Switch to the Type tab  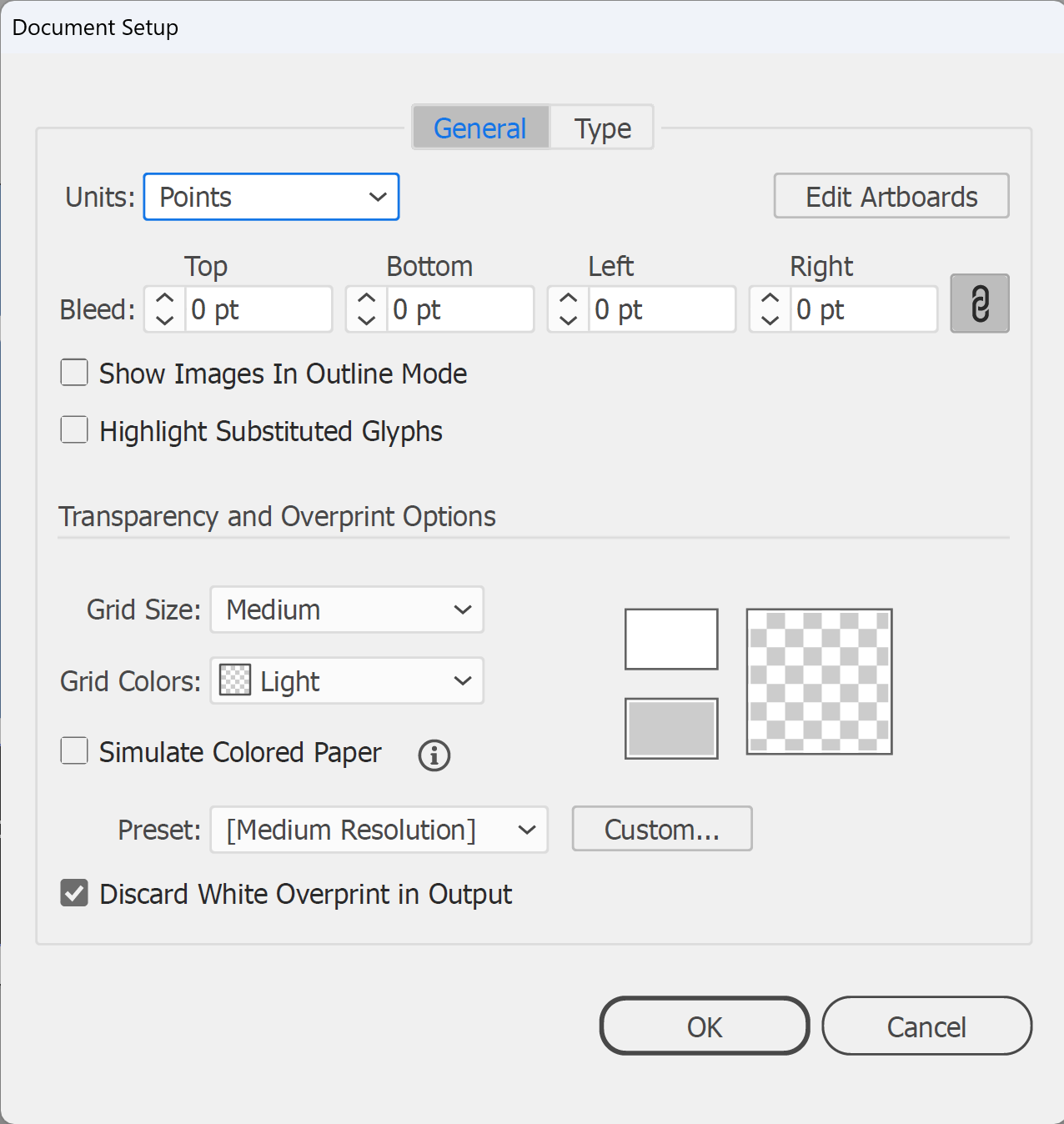click(602, 128)
